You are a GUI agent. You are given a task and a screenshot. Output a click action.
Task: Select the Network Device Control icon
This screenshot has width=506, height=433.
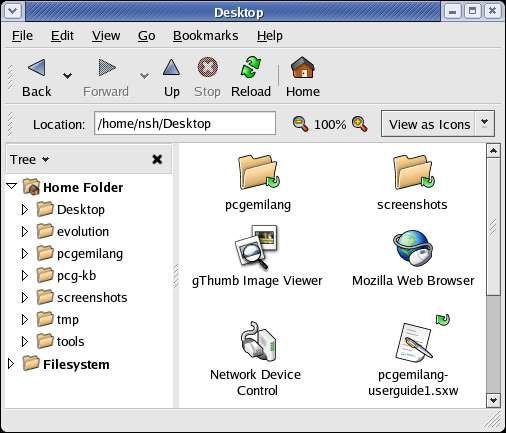pyautogui.click(x=256, y=359)
